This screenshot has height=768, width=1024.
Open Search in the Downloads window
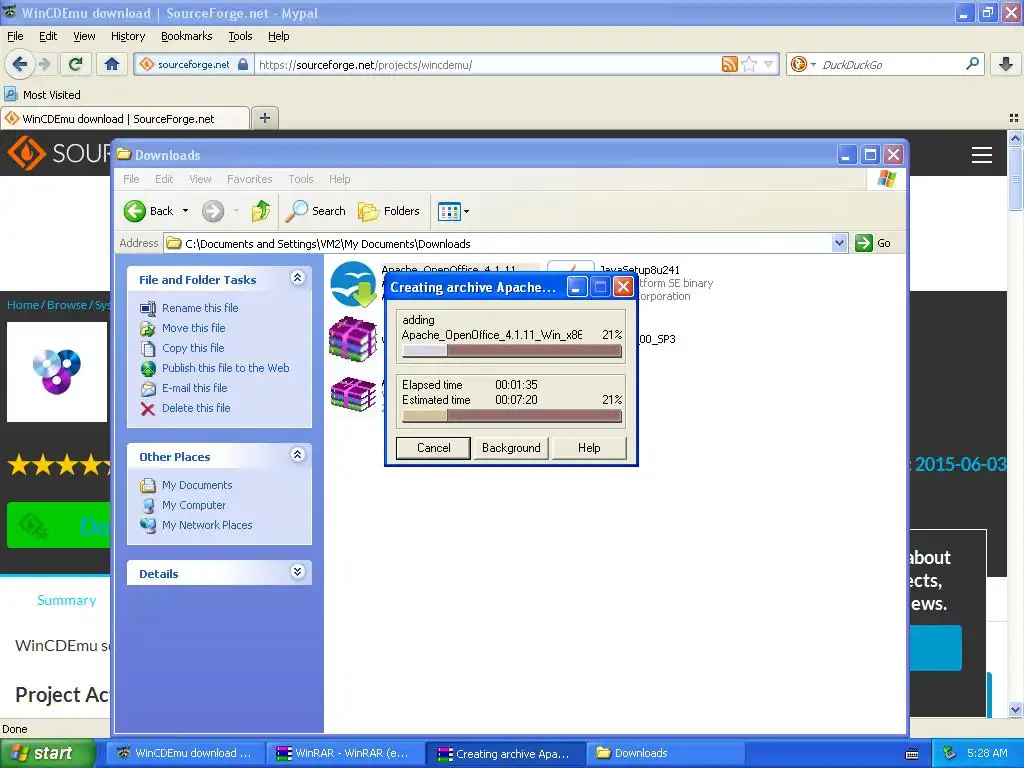click(x=315, y=211)
